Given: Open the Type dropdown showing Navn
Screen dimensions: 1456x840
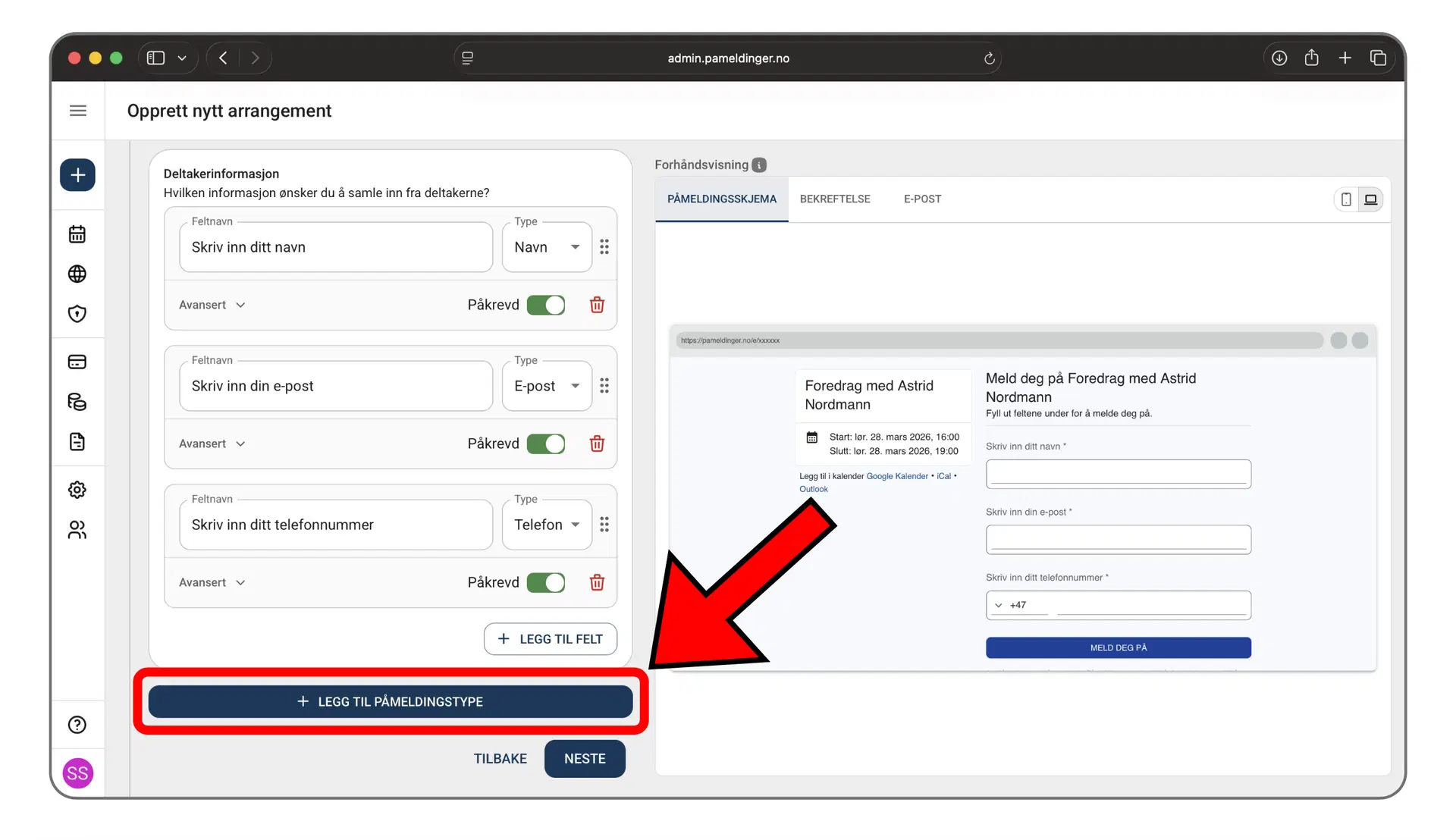Looking at the screenshot, I should pyautogui.click(x=547, y=247).
